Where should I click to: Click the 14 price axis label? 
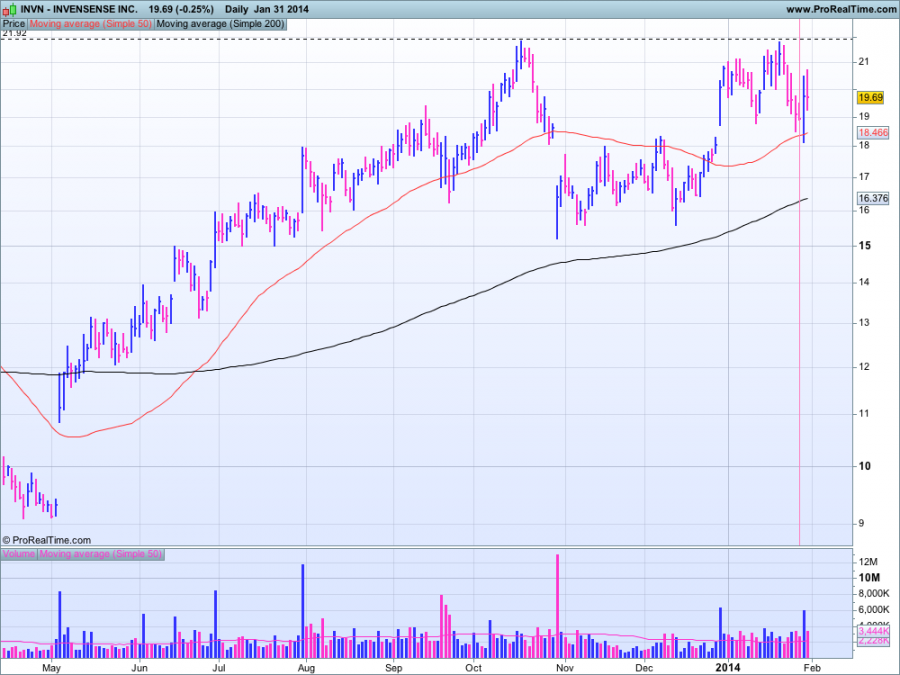click(x=863, y=282)
